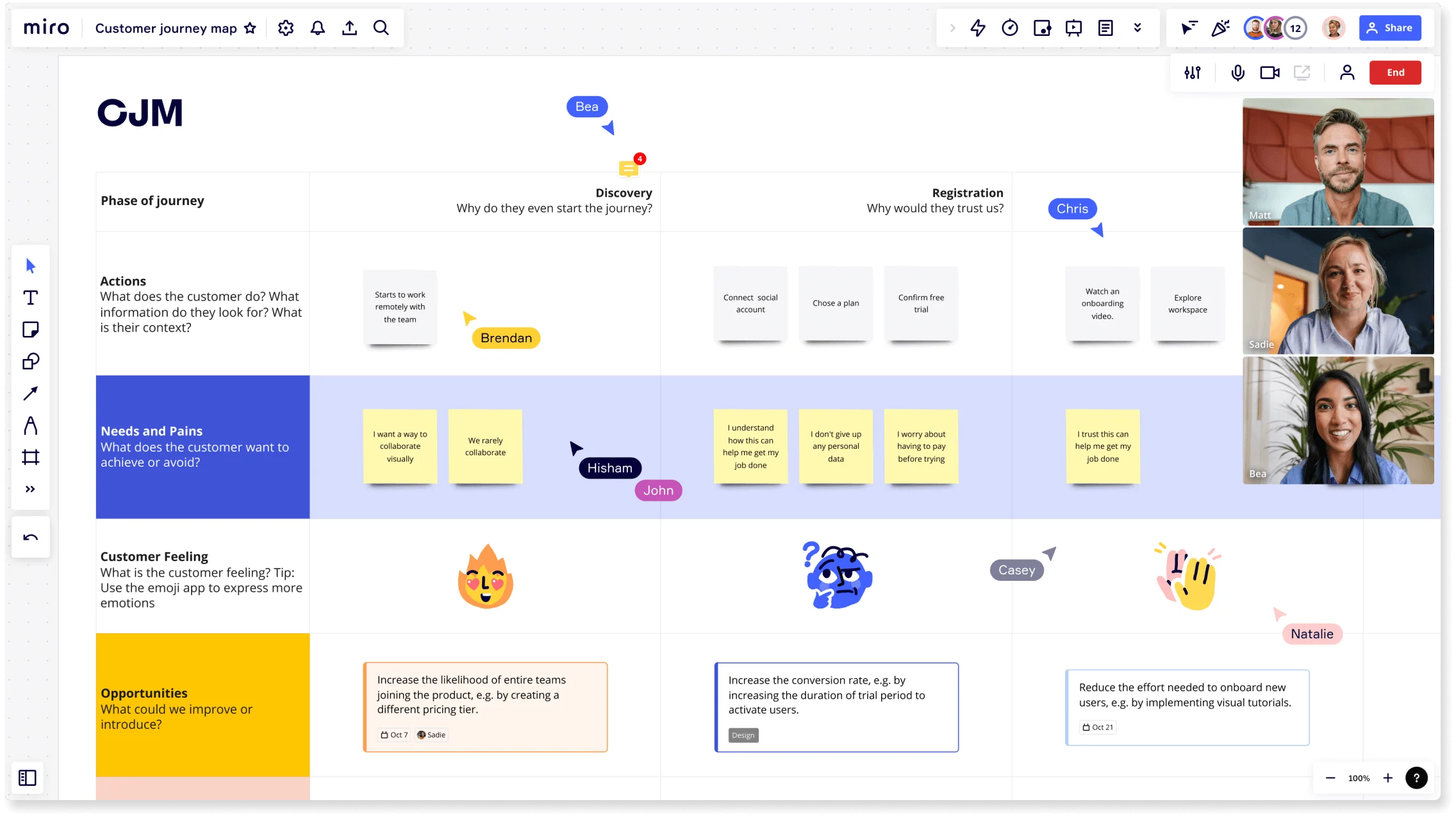Click the undo arrow at bottom left

pyautogui.click(x=30, y=538)
